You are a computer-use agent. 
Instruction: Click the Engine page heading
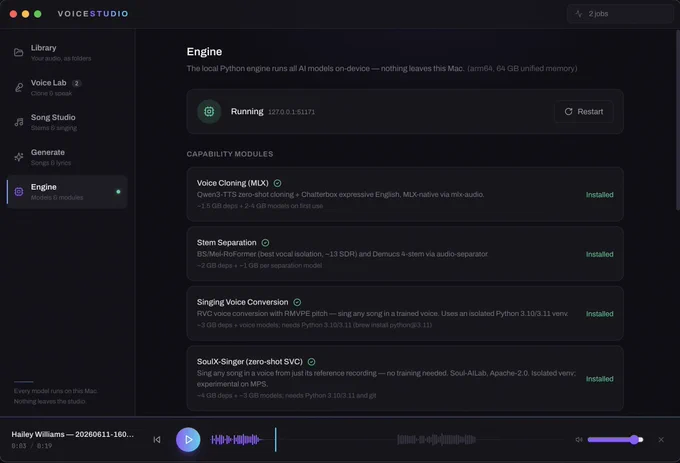pos(204,52)
